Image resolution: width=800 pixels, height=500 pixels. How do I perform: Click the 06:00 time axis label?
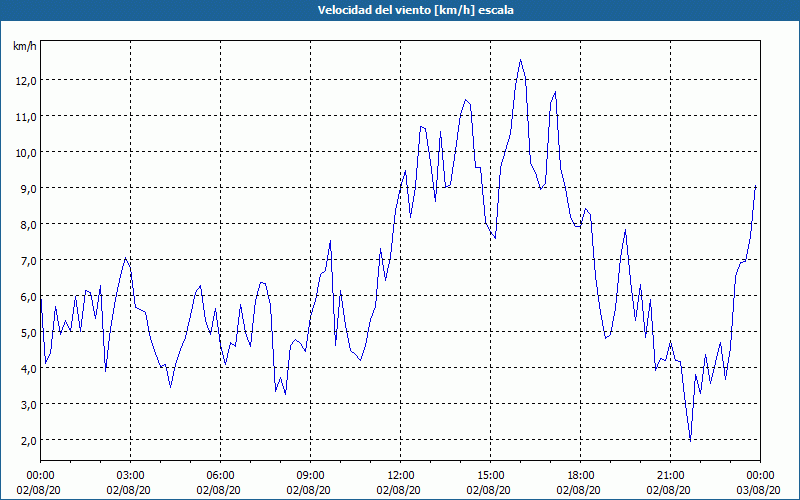[220, 476]
